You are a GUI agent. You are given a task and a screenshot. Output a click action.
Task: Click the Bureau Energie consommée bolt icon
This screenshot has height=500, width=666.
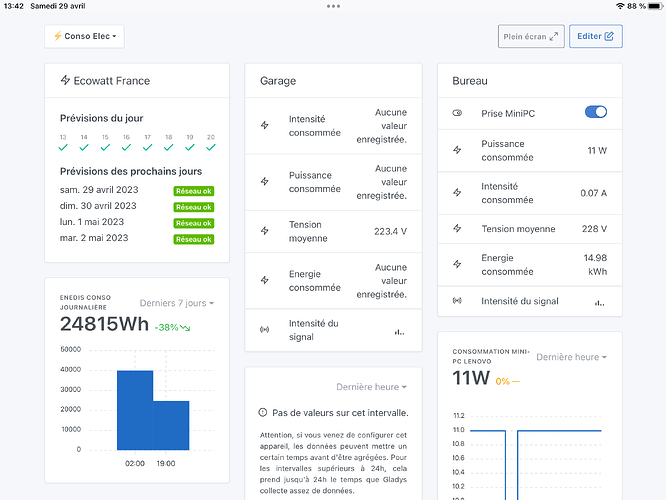[458, 264]
